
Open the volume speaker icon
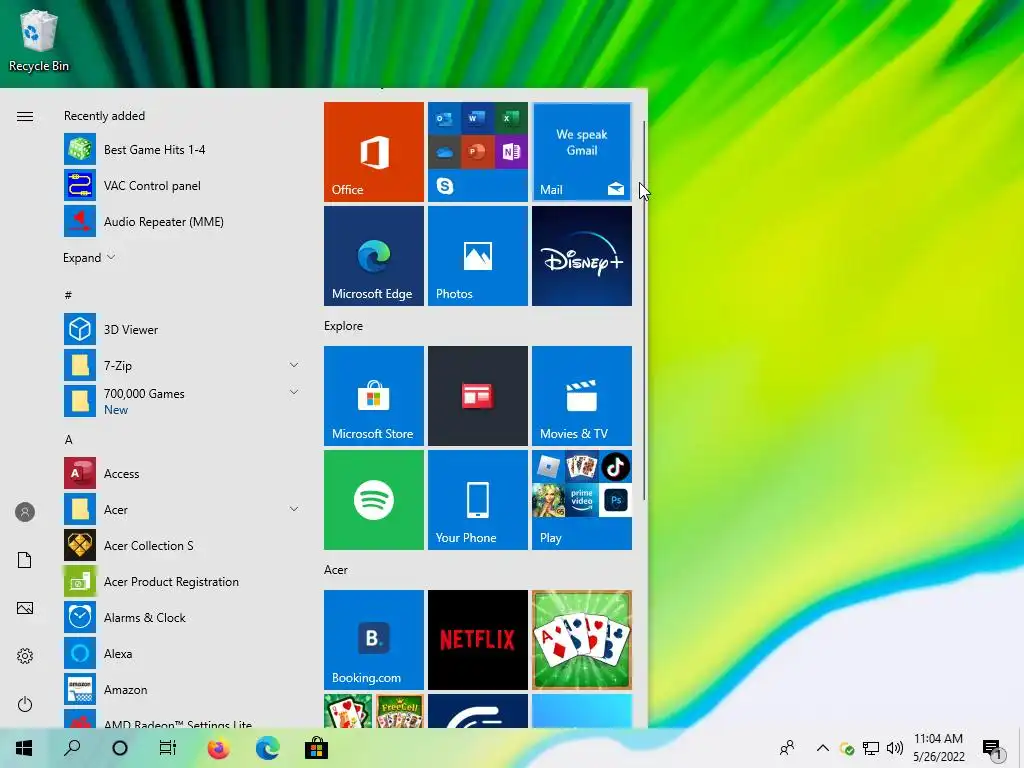coord(895,748)
